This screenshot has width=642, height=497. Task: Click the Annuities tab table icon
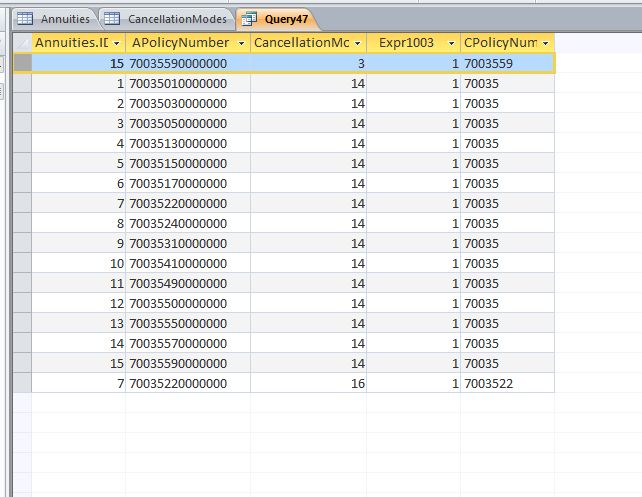25,19
